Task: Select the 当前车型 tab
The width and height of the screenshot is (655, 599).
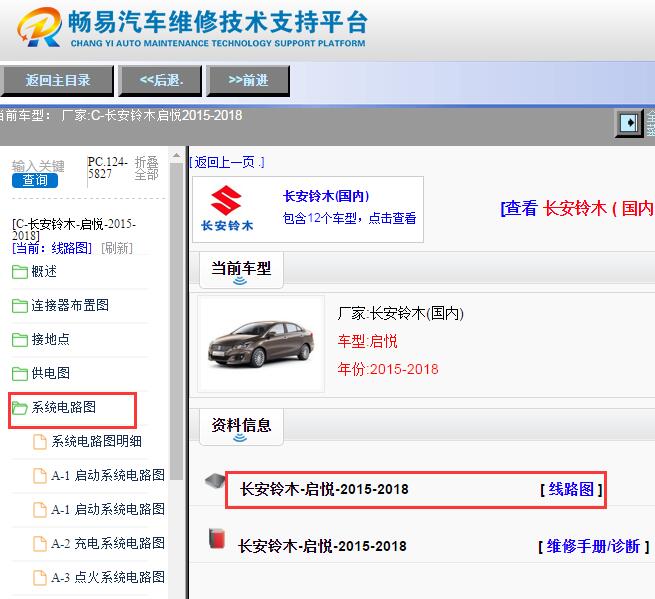Action: (x=241, y=270)
